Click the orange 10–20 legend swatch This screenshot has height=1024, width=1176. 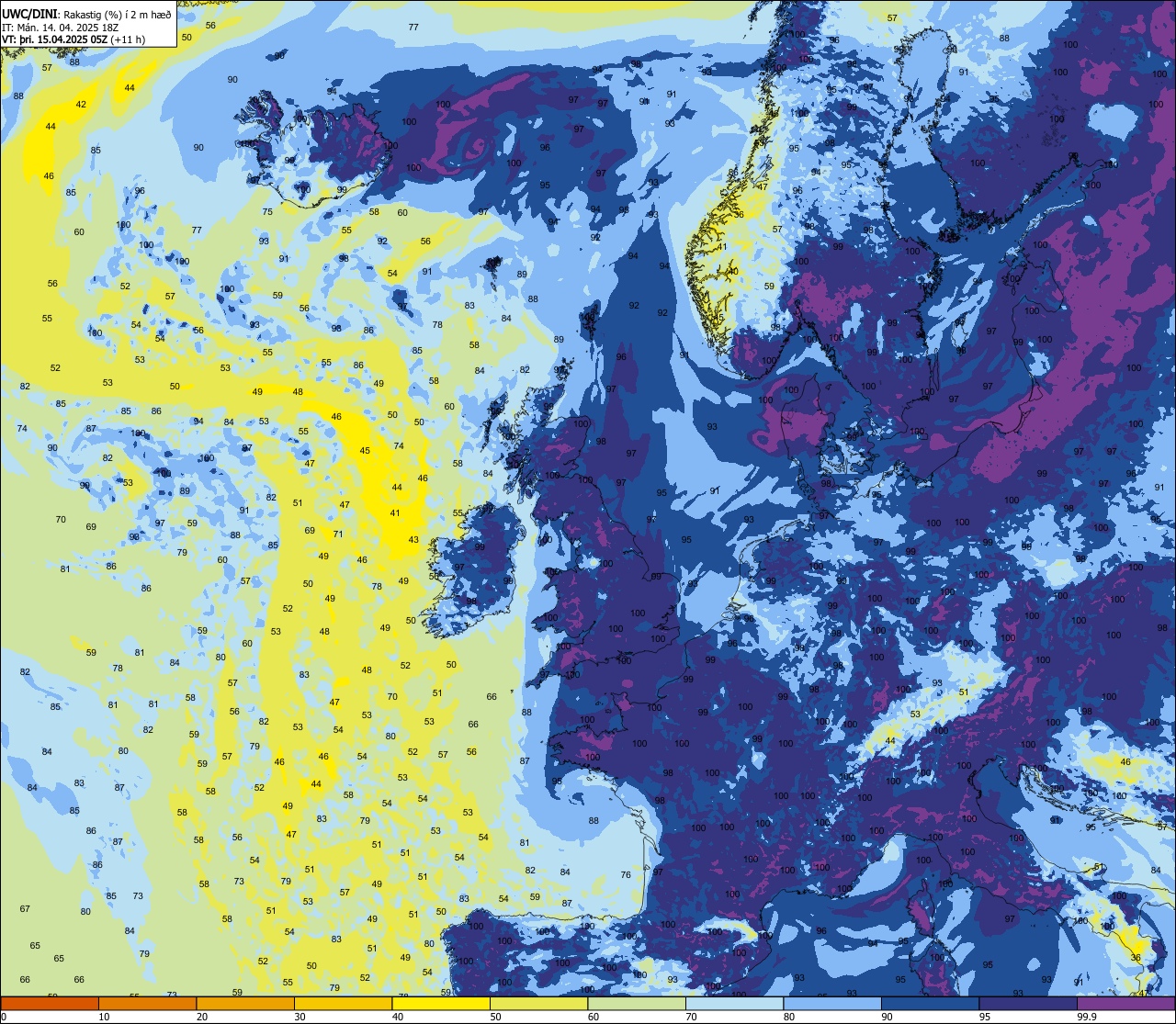click(147, 1004)
